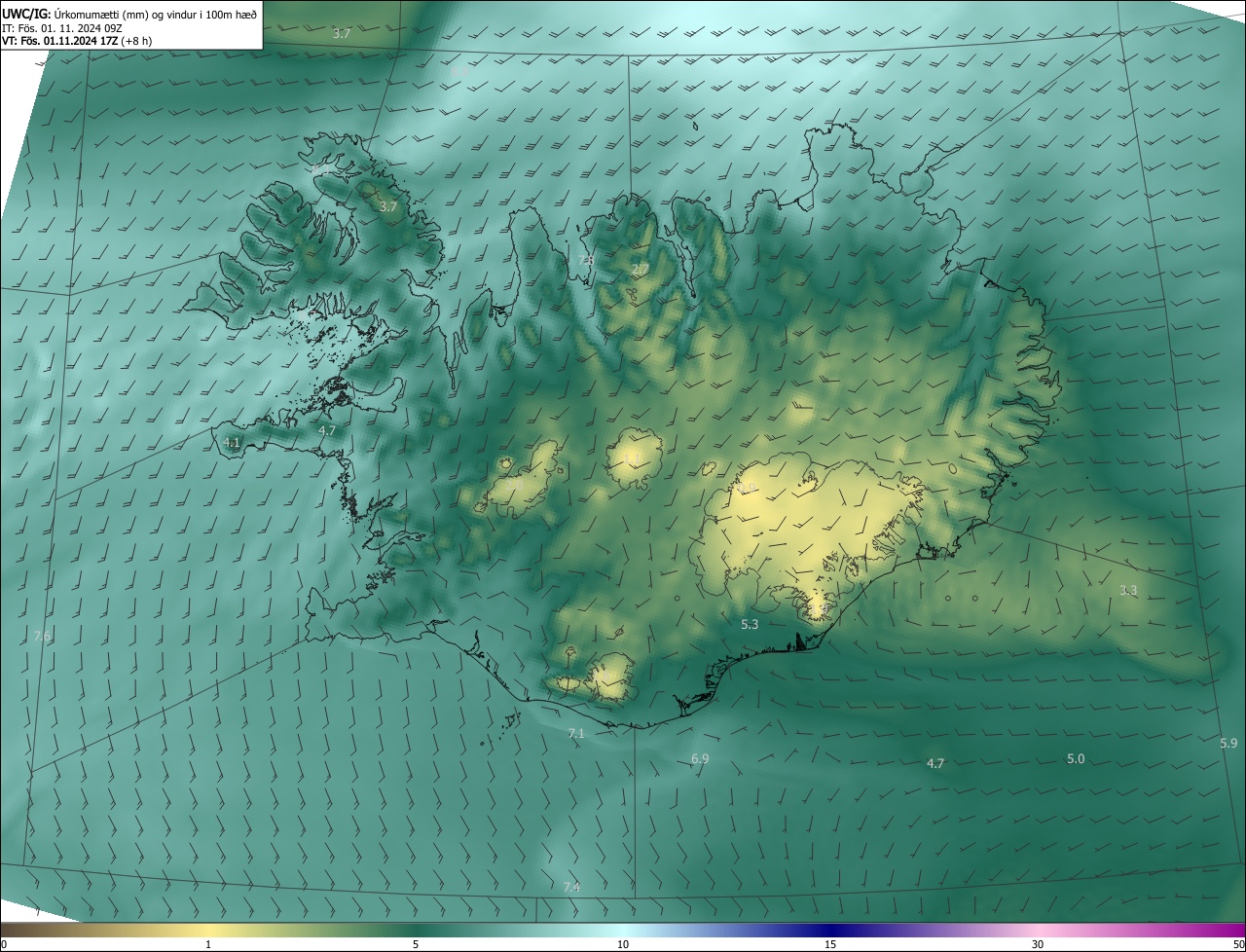Click the '5.9' value label
Screen dimensions: 1246x952
coord(1228,743)
